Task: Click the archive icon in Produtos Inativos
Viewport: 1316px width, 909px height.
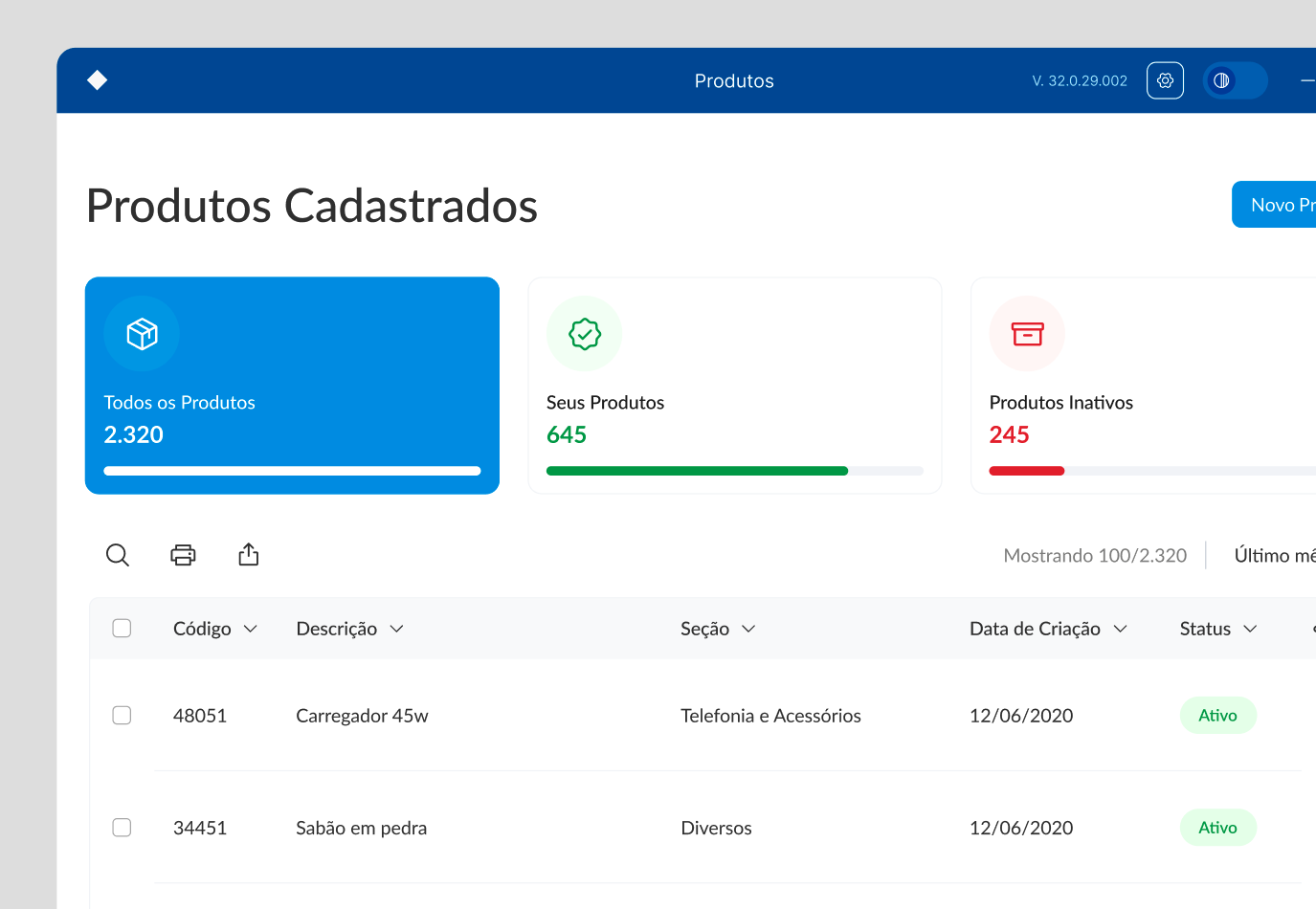Action: click(x=1027, y=334)
